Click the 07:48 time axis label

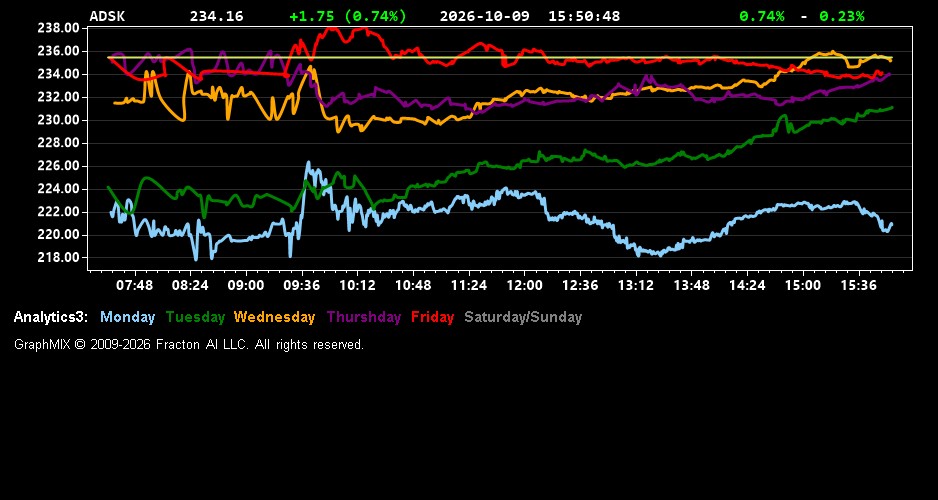135,285
